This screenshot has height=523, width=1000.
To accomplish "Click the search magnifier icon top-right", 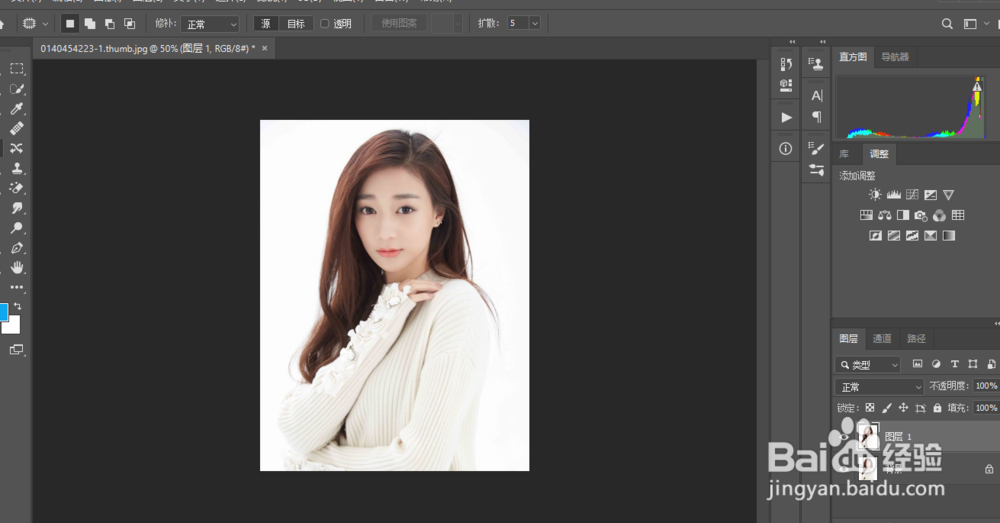I will click(x=947, y=24).
